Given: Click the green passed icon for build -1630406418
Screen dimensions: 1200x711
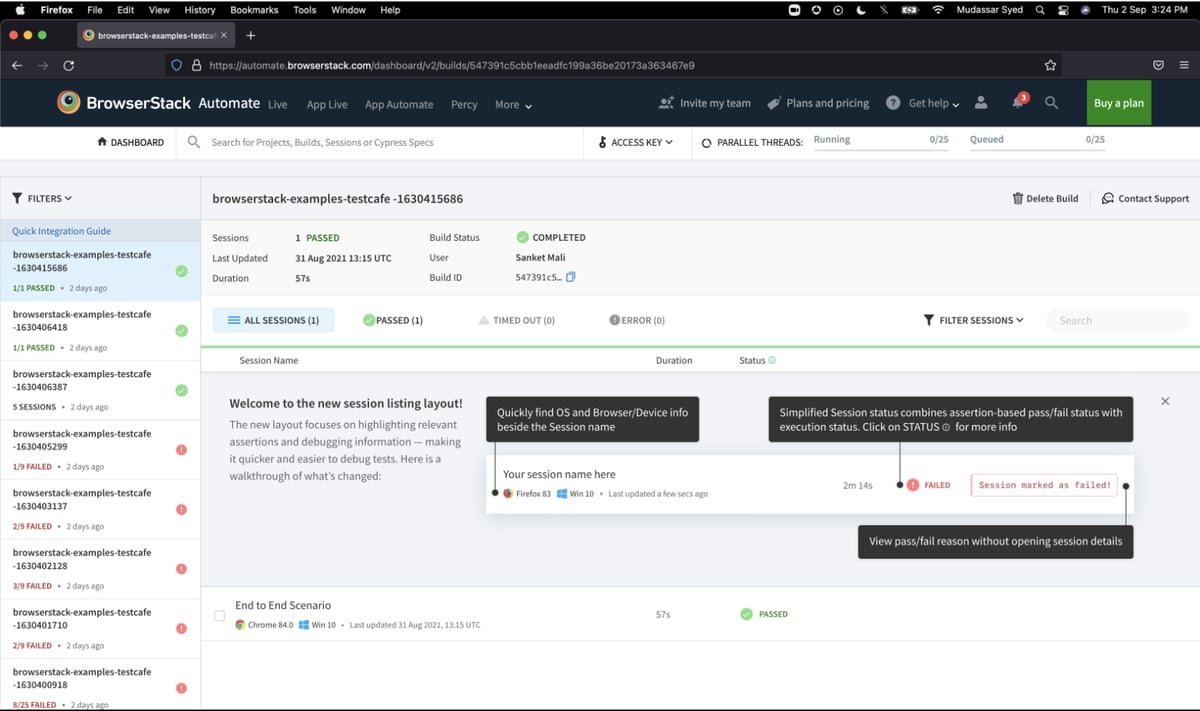Looking at the screenshot, I should [x=181, y=330].
